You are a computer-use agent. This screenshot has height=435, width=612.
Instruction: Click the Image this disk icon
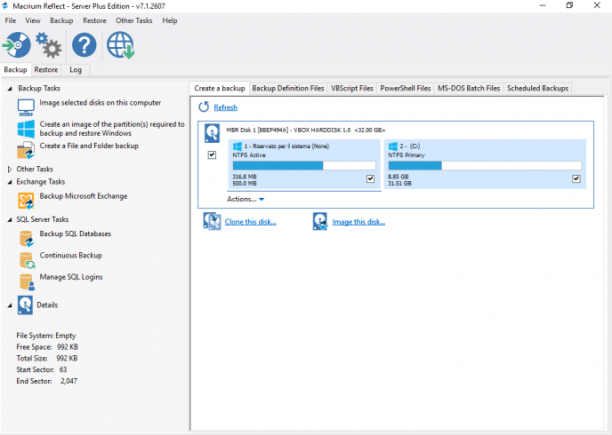click(x=320, y=222)
